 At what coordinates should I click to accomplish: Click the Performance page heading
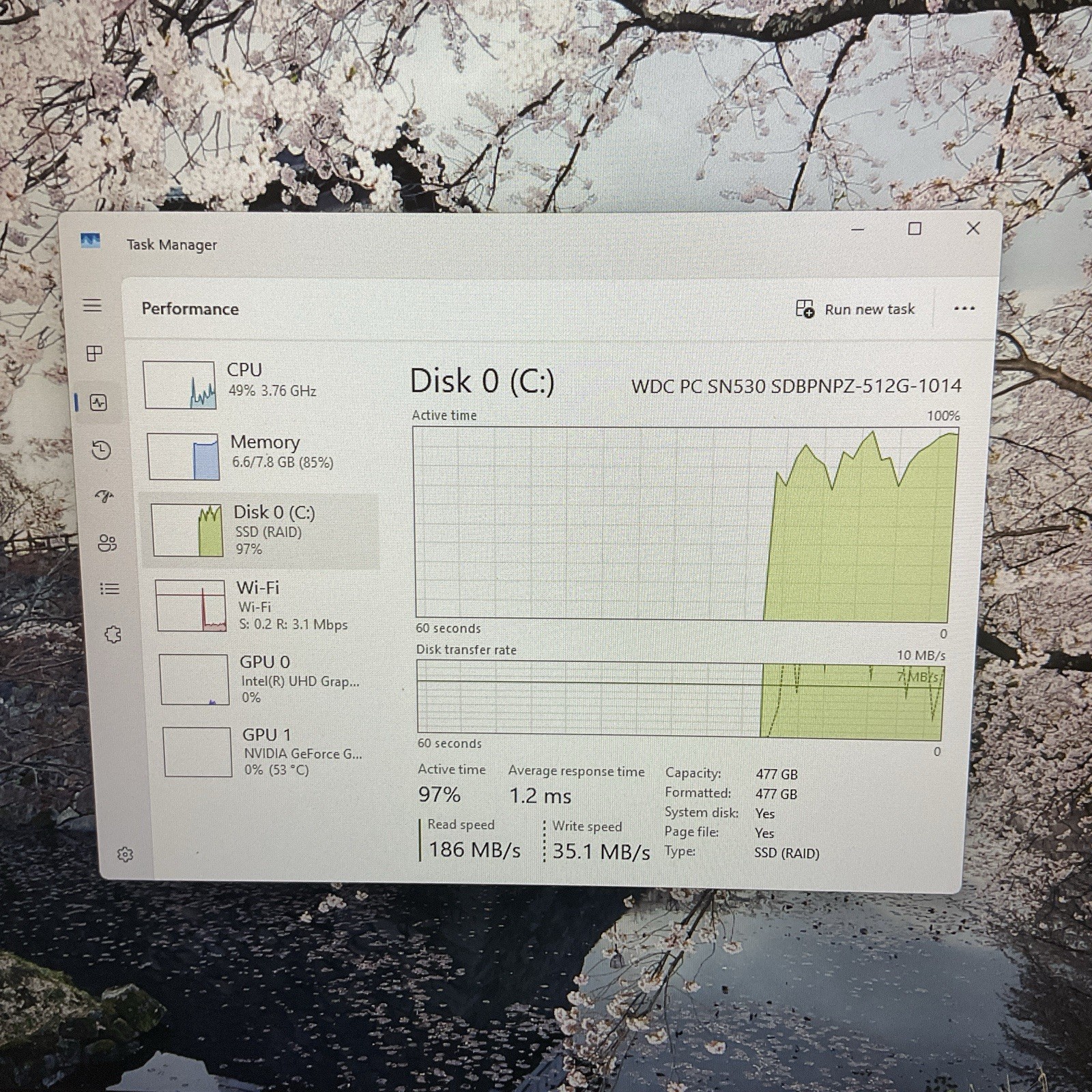[x=190, y=308]
